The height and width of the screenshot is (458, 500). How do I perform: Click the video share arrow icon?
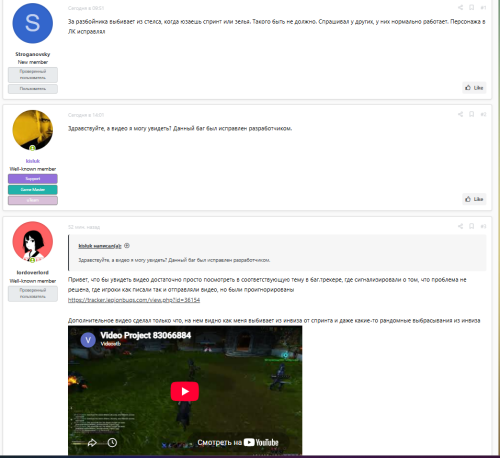point(92,443)
